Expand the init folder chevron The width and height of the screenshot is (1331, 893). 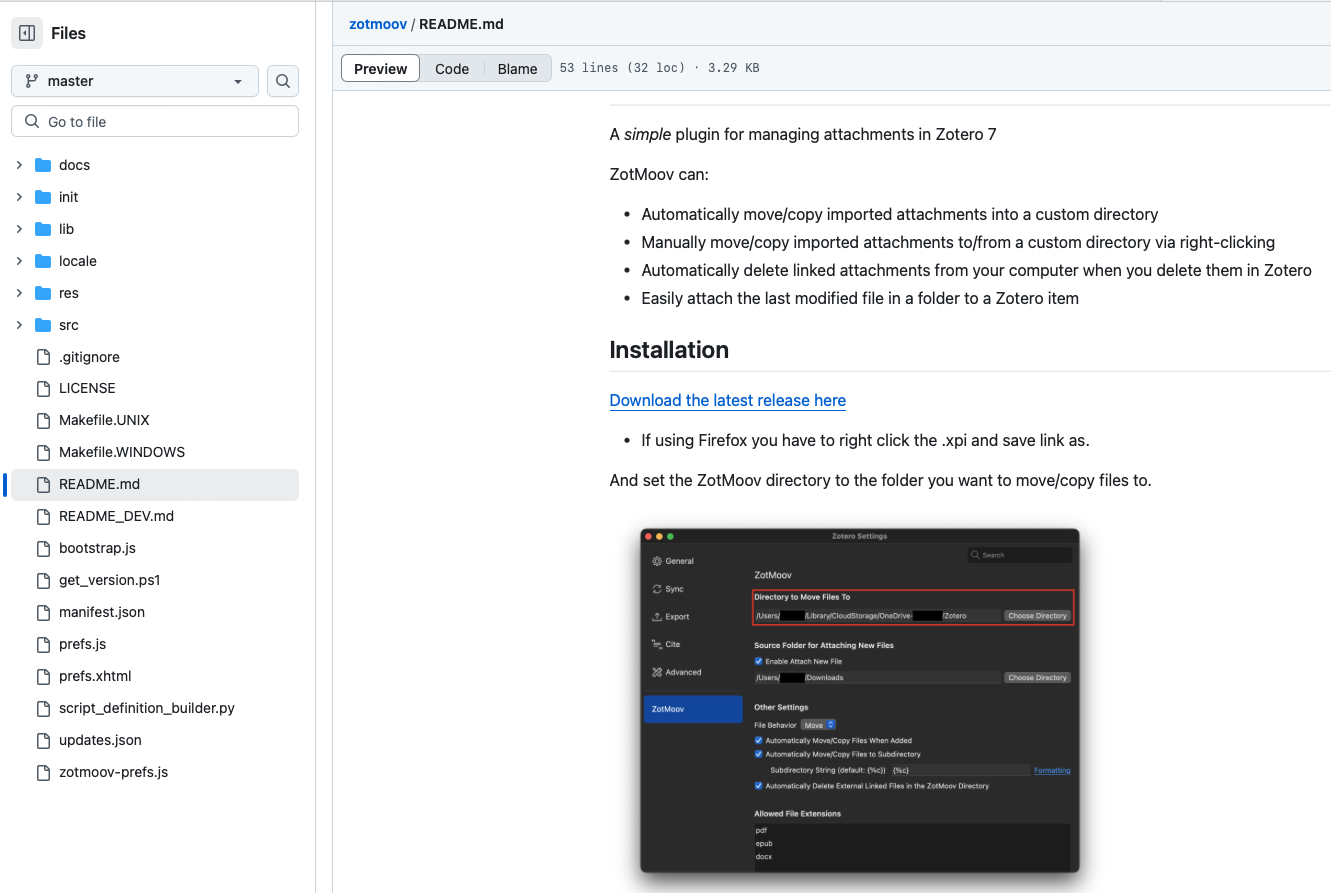[19, 197]
